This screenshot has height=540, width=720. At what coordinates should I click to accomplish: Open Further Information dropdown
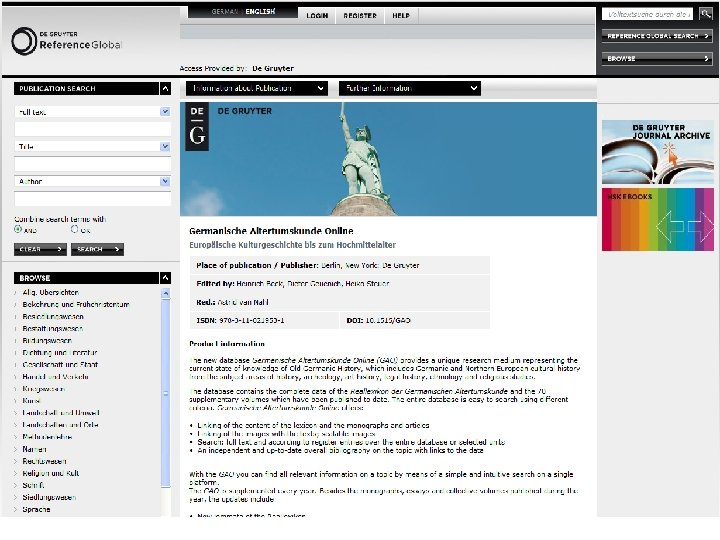pyautogui.click(x=410, y=88)
